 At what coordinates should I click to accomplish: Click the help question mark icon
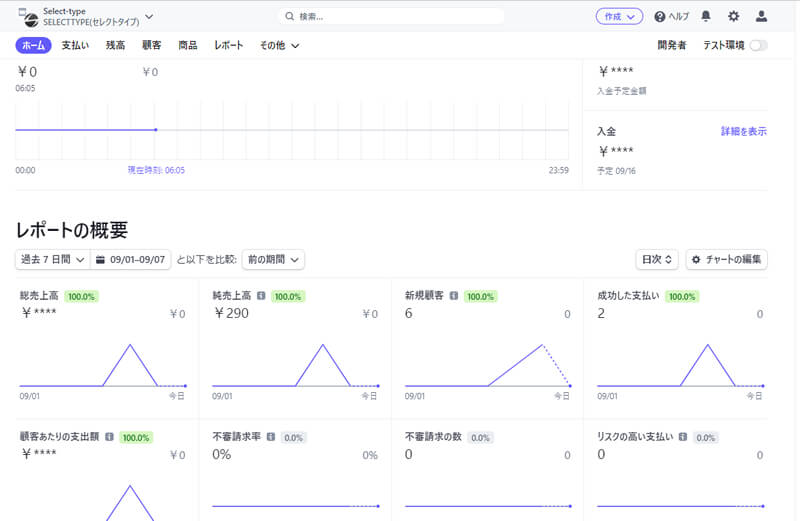tap(660, 16)
